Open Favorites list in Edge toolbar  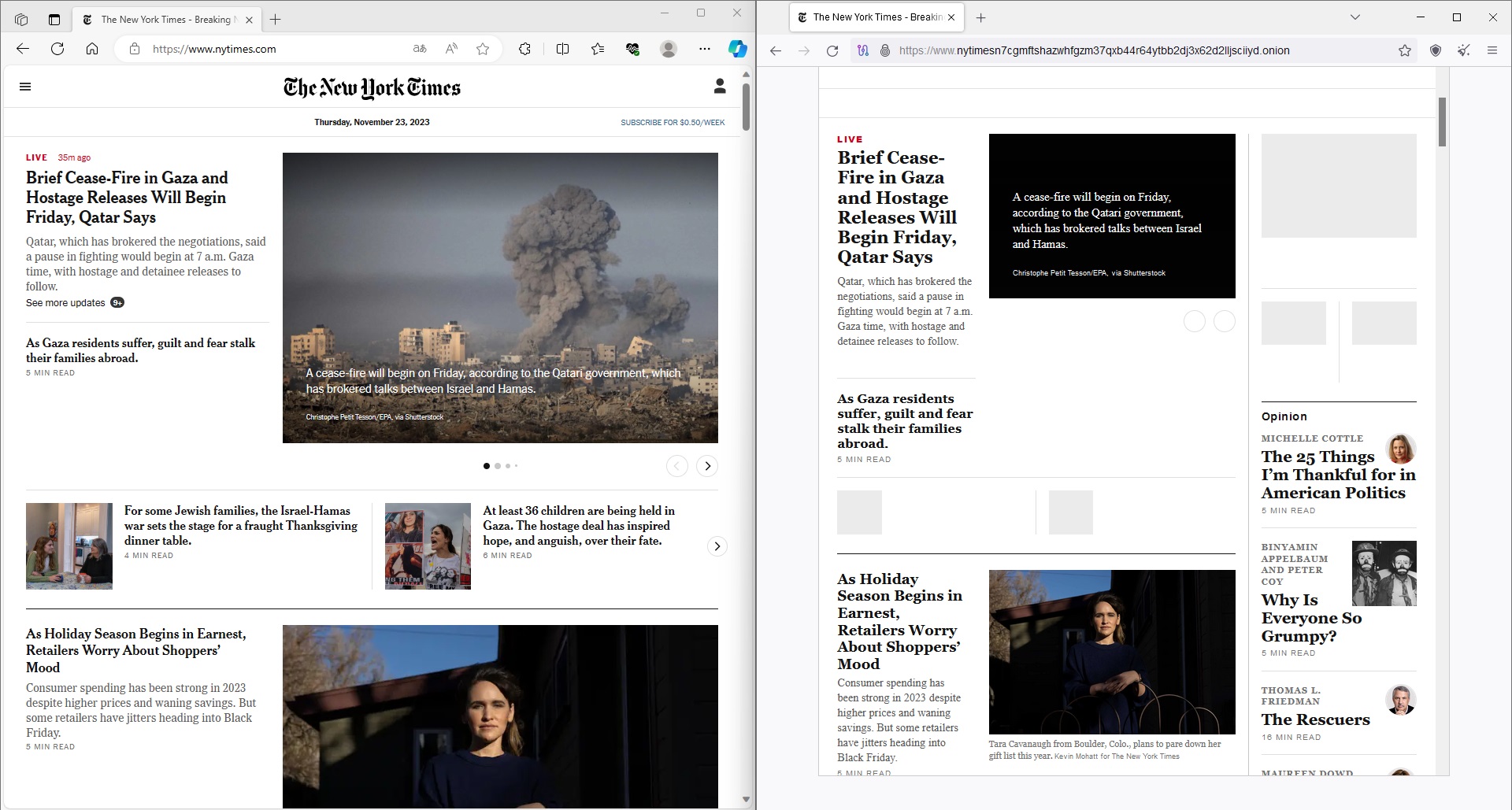(x=598, y=49)
